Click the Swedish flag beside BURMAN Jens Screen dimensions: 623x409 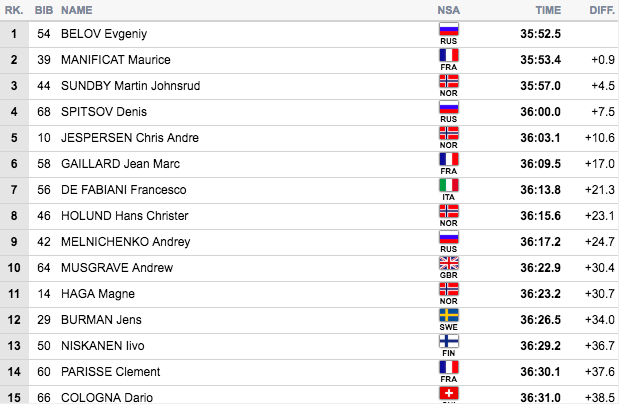pyautogui.click(x=449, y=315)
